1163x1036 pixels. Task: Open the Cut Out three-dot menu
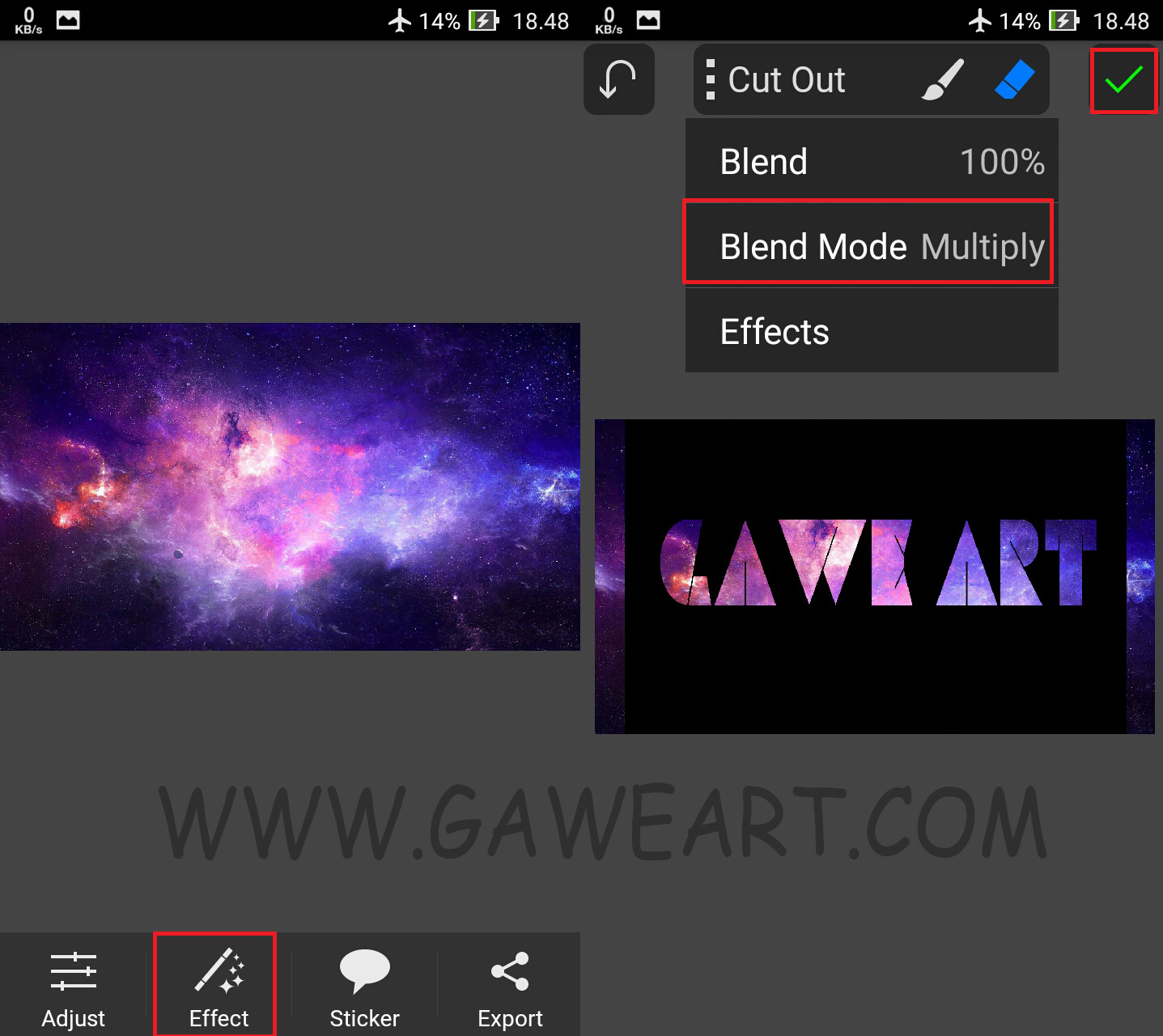pos(711,79)
